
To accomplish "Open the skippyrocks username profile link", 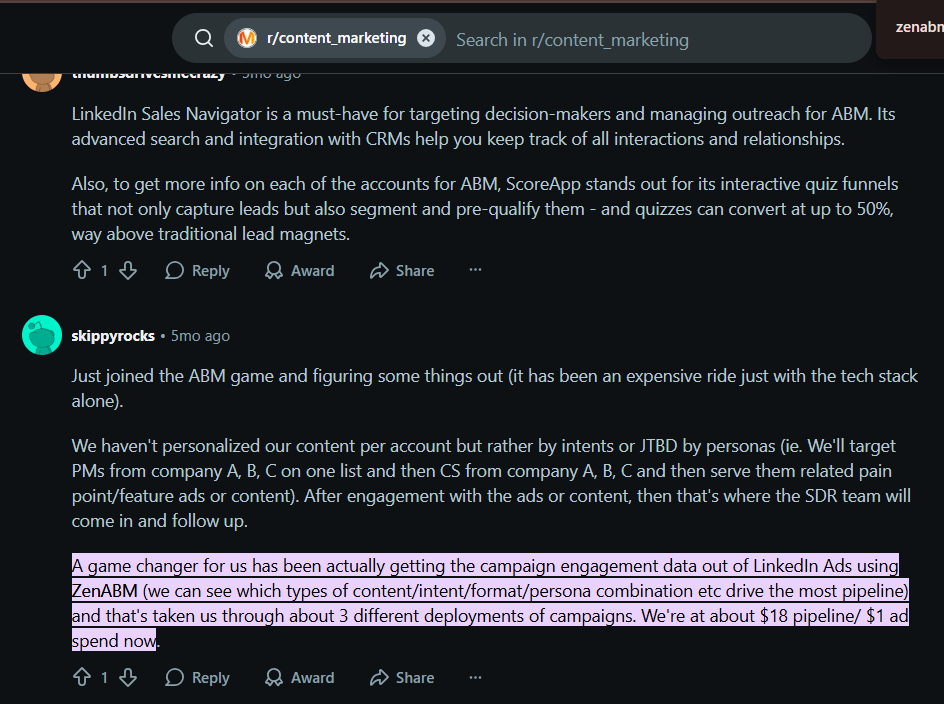I will [x=113, y=336].
